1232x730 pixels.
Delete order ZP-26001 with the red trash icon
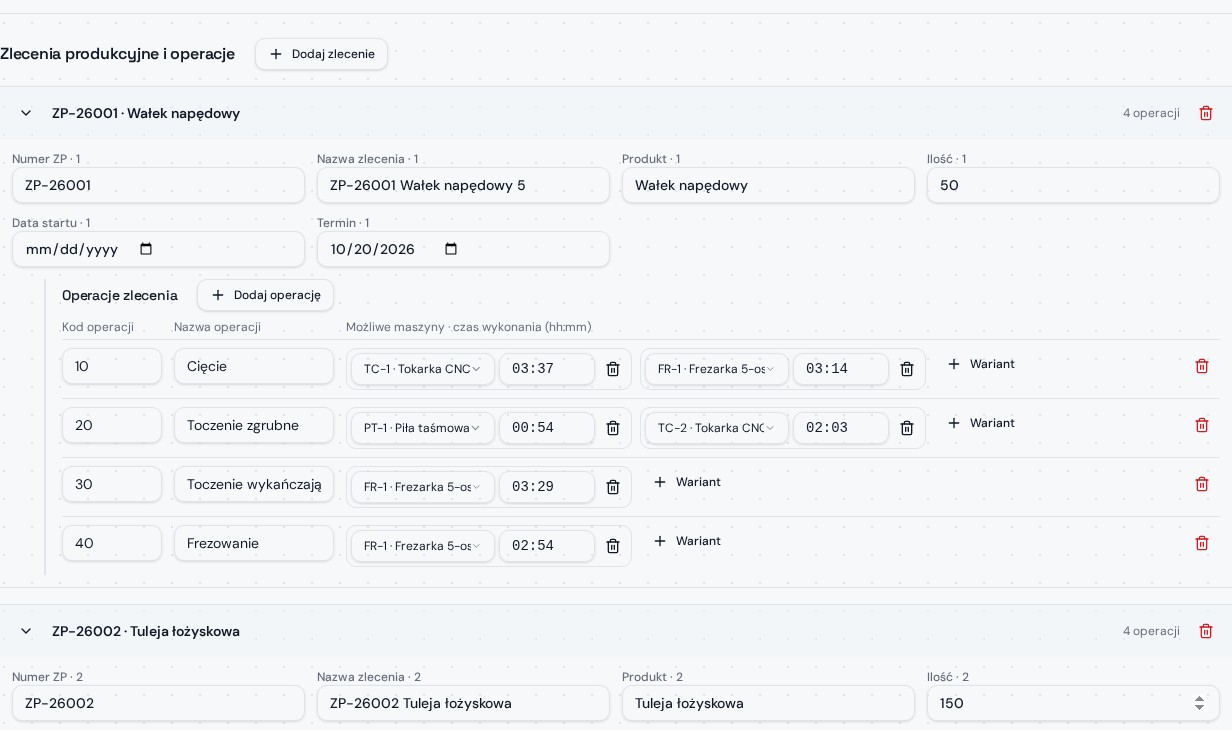click(x=1206, y=113)
